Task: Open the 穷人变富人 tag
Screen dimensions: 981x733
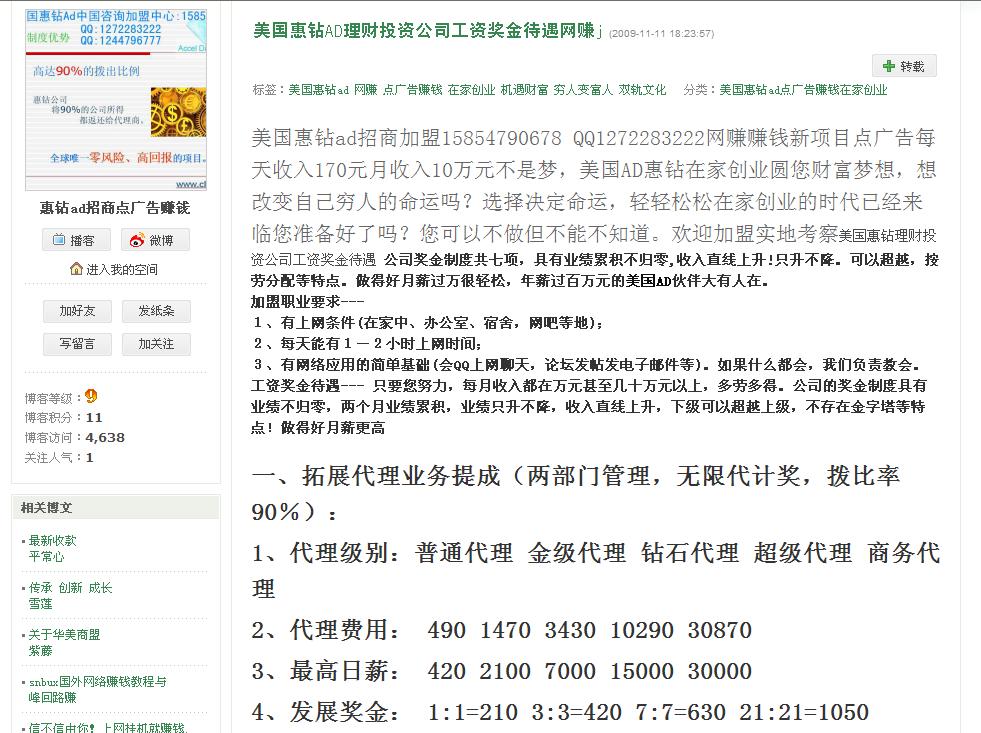Action: click(583, 90)
